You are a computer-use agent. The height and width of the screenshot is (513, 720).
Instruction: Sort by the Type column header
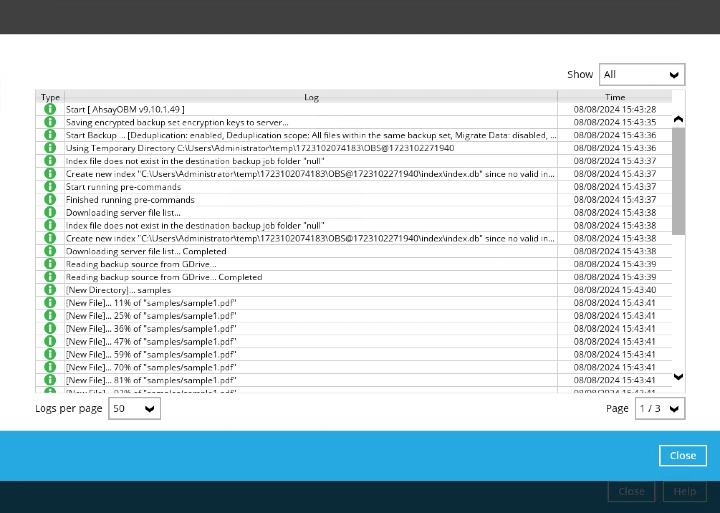coord(50,97)
